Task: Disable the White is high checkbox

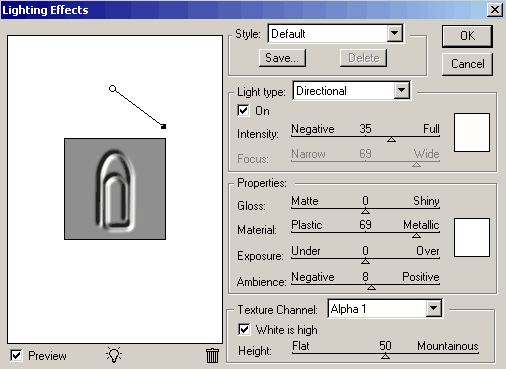Action: [244, 329]
